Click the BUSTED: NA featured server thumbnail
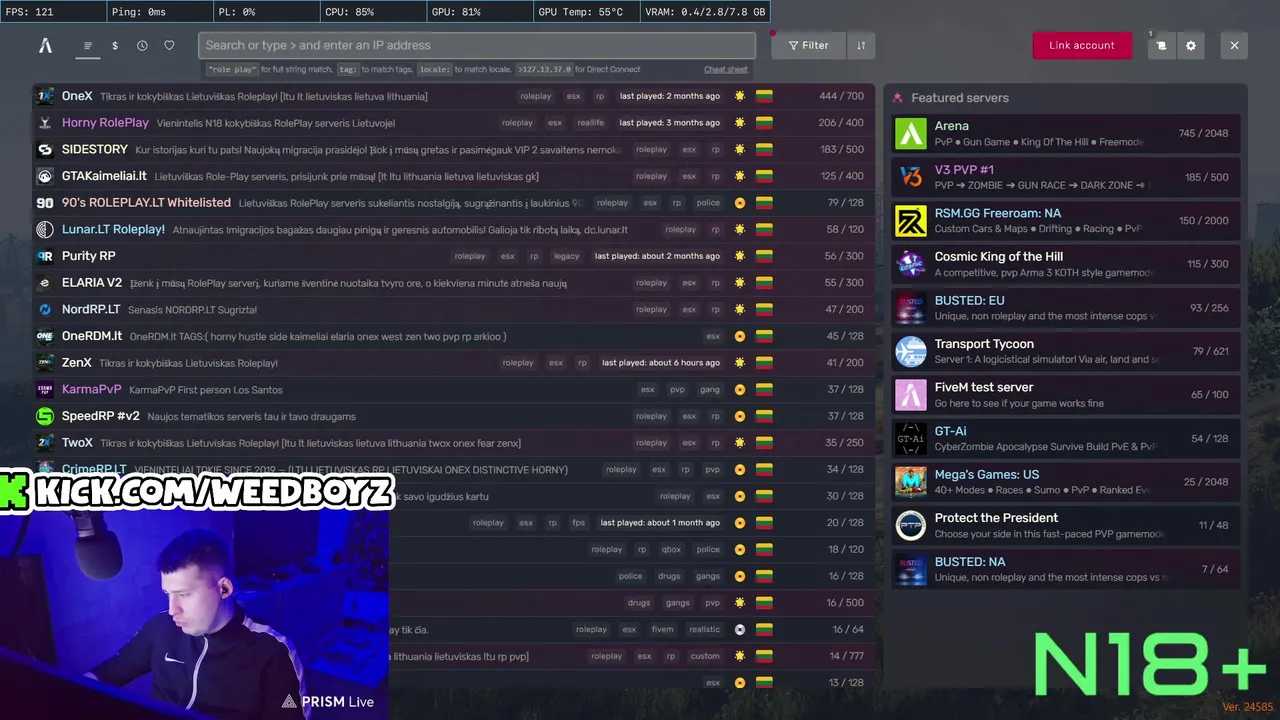This screenshot has height=720, width=1280. 910,569
